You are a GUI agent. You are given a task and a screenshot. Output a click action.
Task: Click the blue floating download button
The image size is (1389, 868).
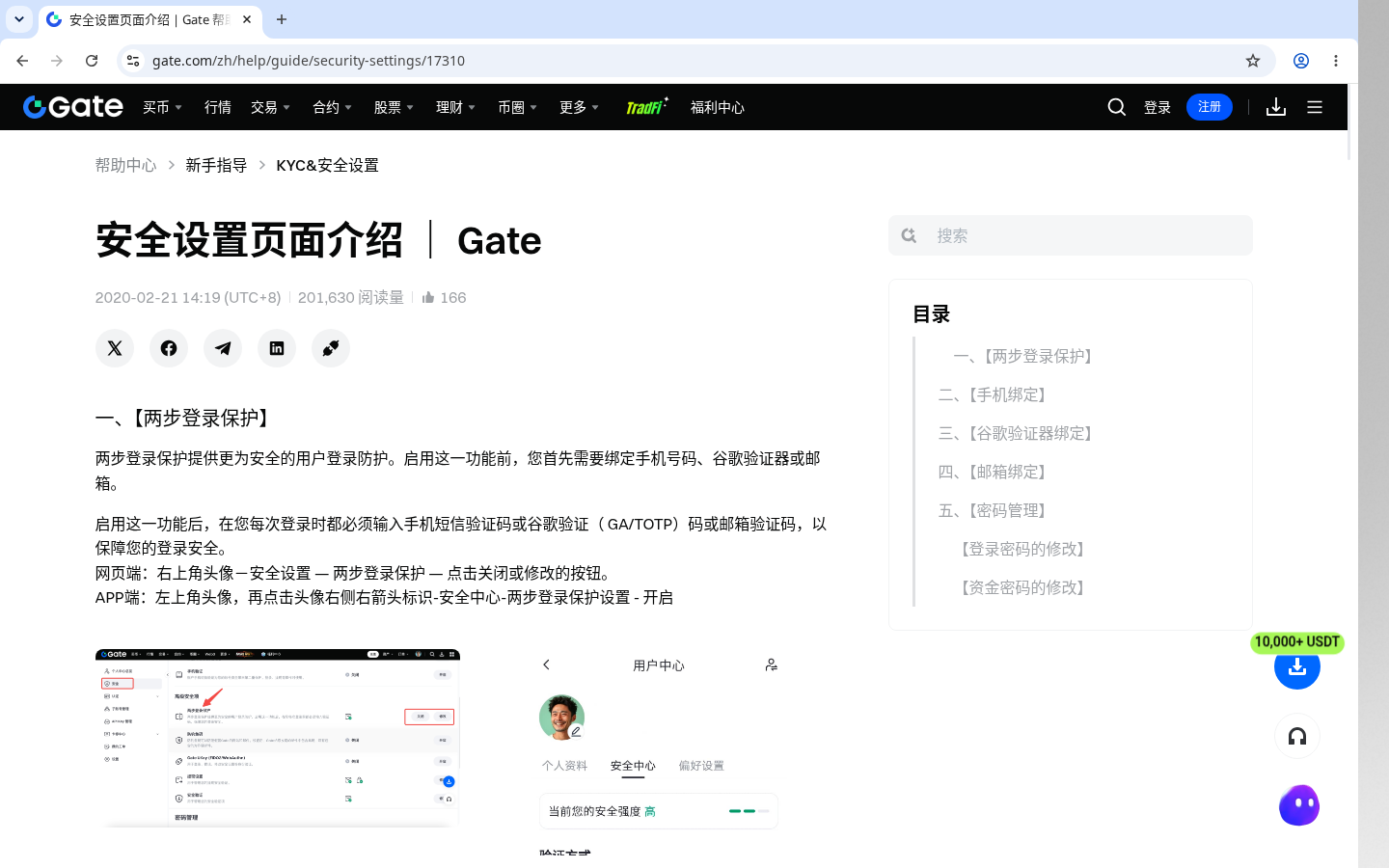pos(1297,666)
